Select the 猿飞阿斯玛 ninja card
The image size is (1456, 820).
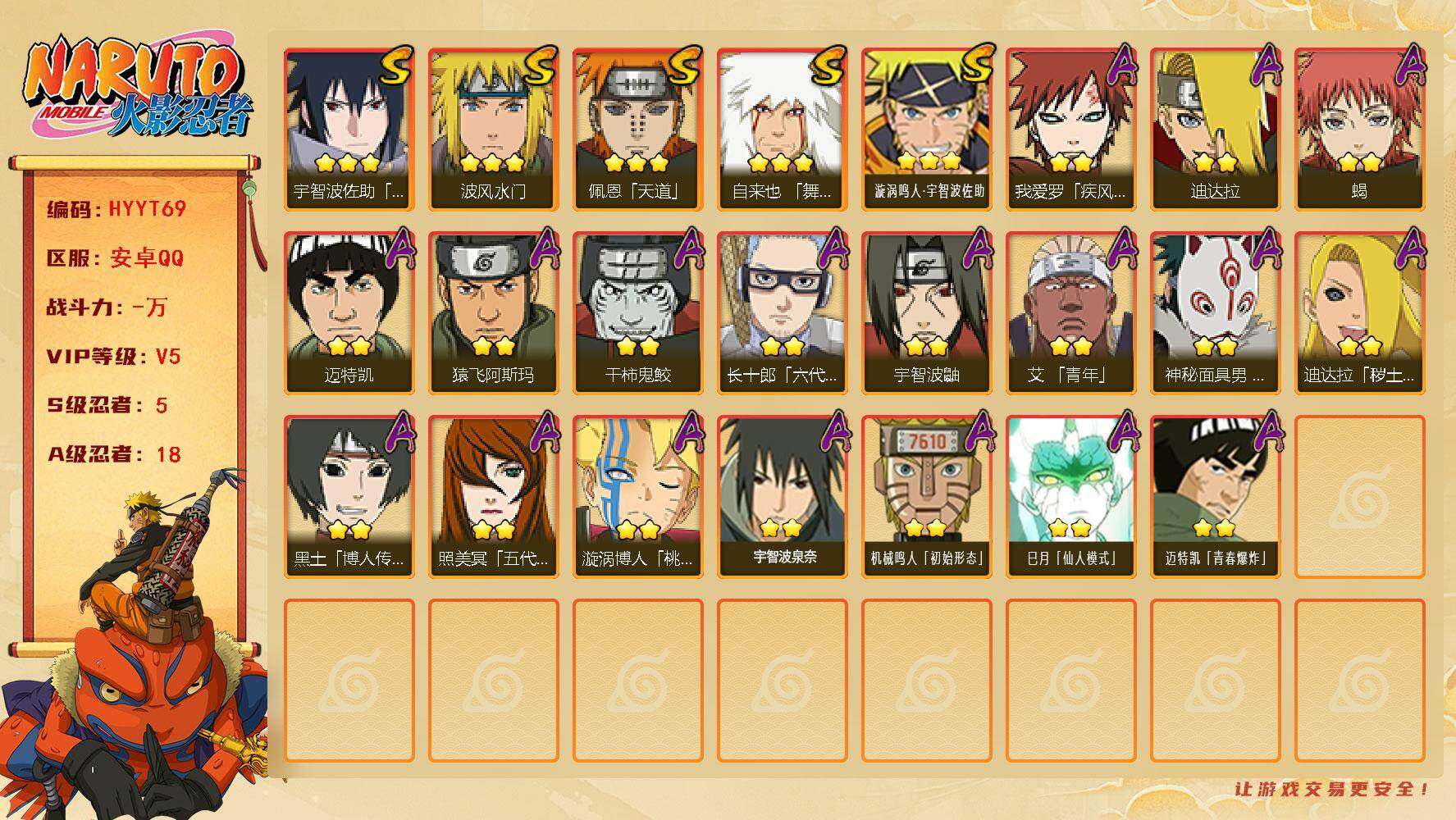coord(493,312)
